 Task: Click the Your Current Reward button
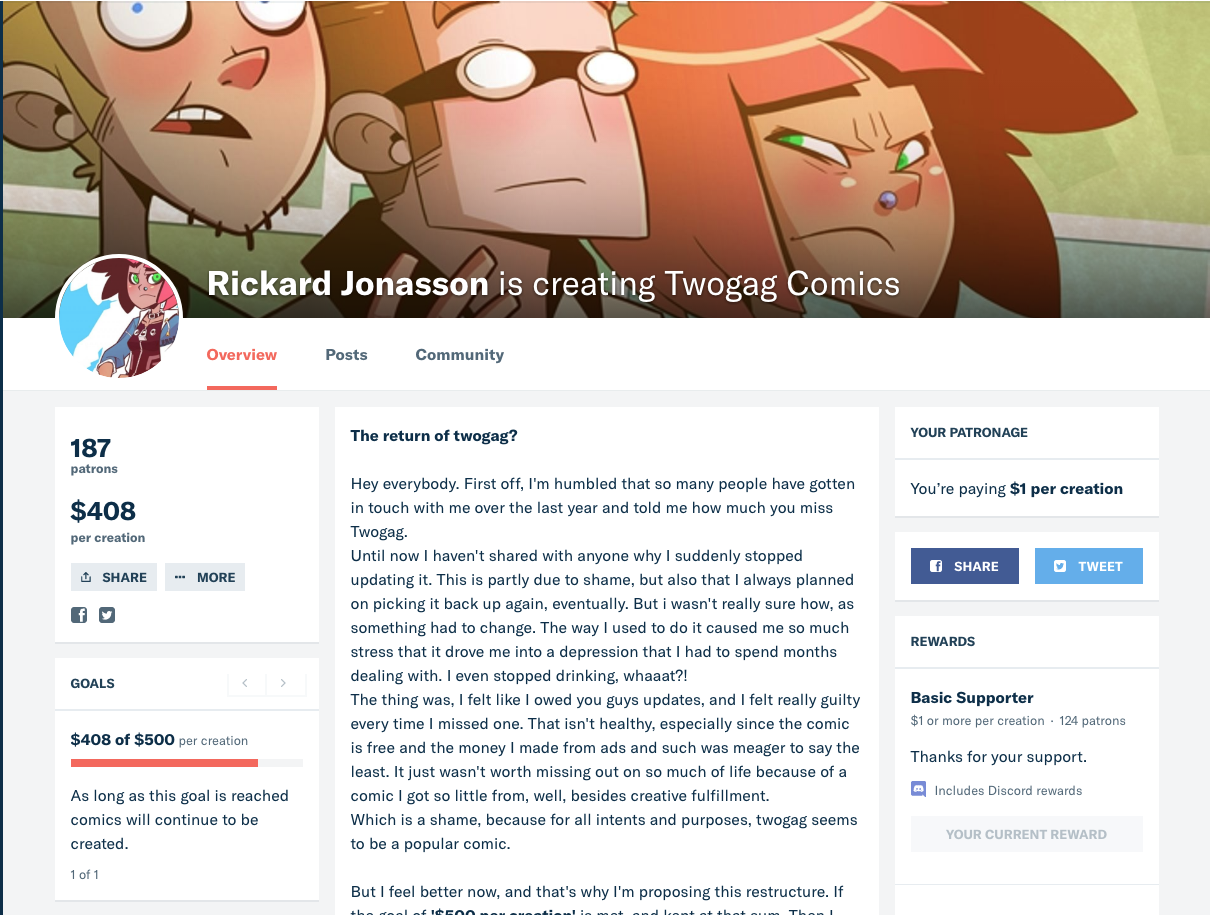point(1026,834)
